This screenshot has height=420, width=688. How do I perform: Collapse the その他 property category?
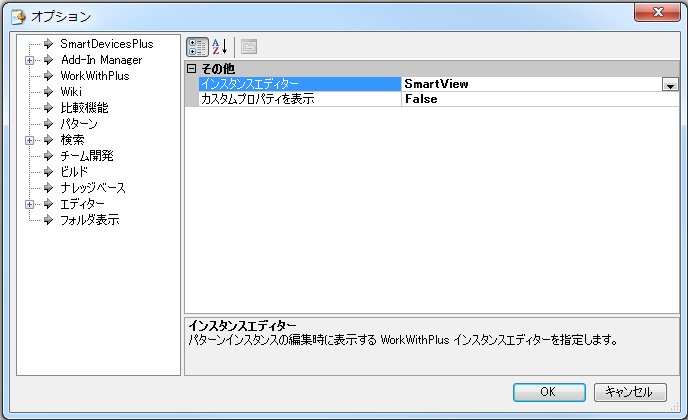(x=192, y=68)
